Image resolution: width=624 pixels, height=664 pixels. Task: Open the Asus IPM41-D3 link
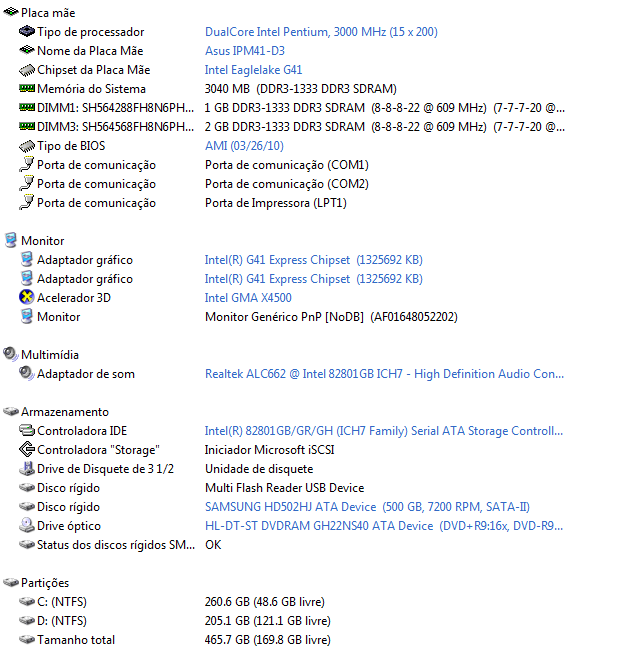(x=245, y=51)
